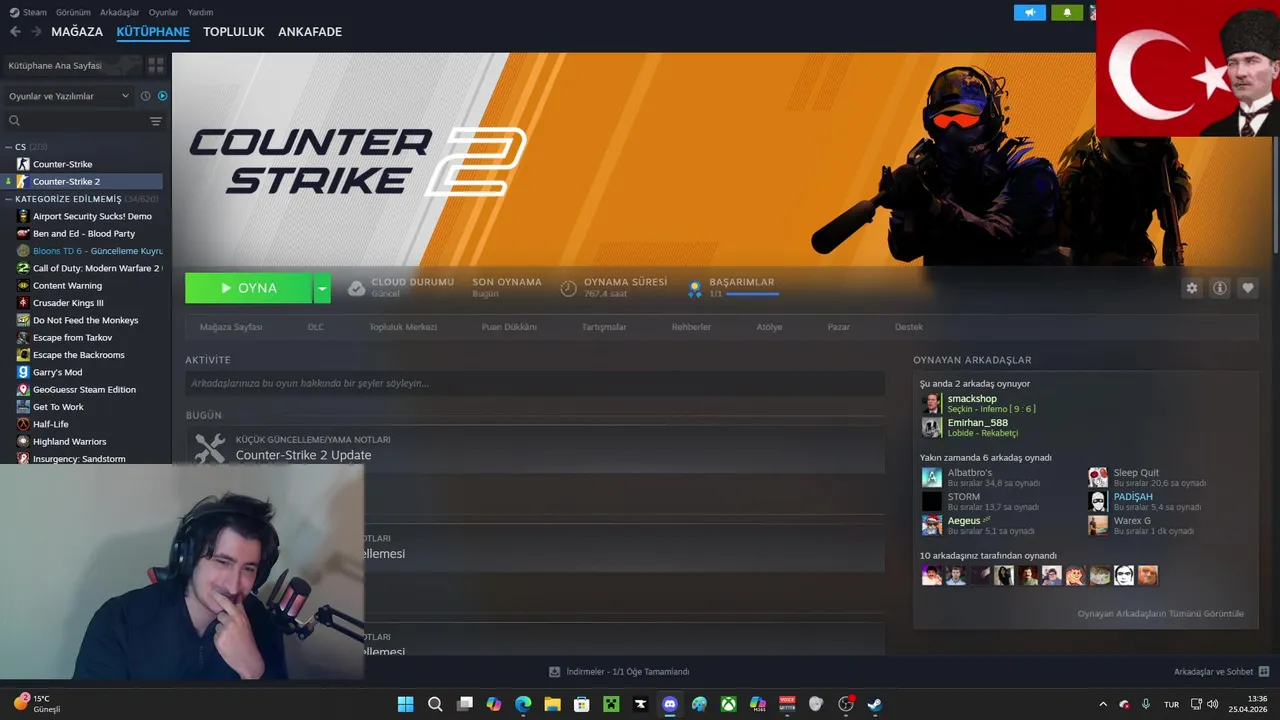
Task: Open the Görünüm menu
Action: [x=72, y=12]
